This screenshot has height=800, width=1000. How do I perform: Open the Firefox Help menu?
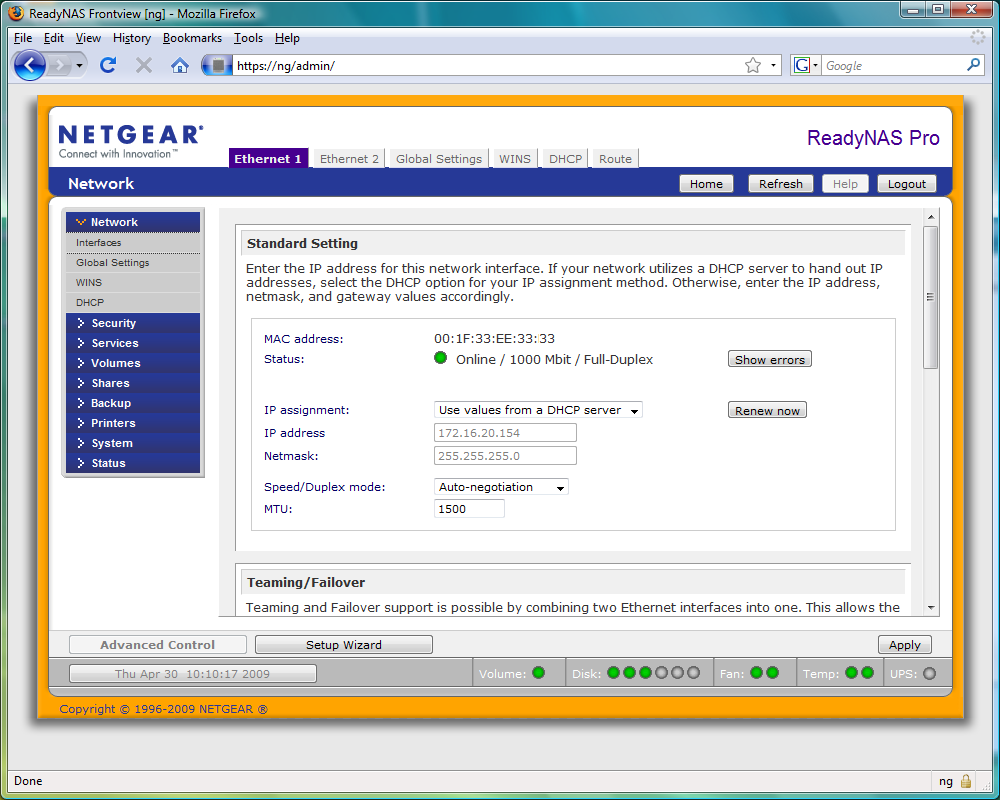point(287,38)
